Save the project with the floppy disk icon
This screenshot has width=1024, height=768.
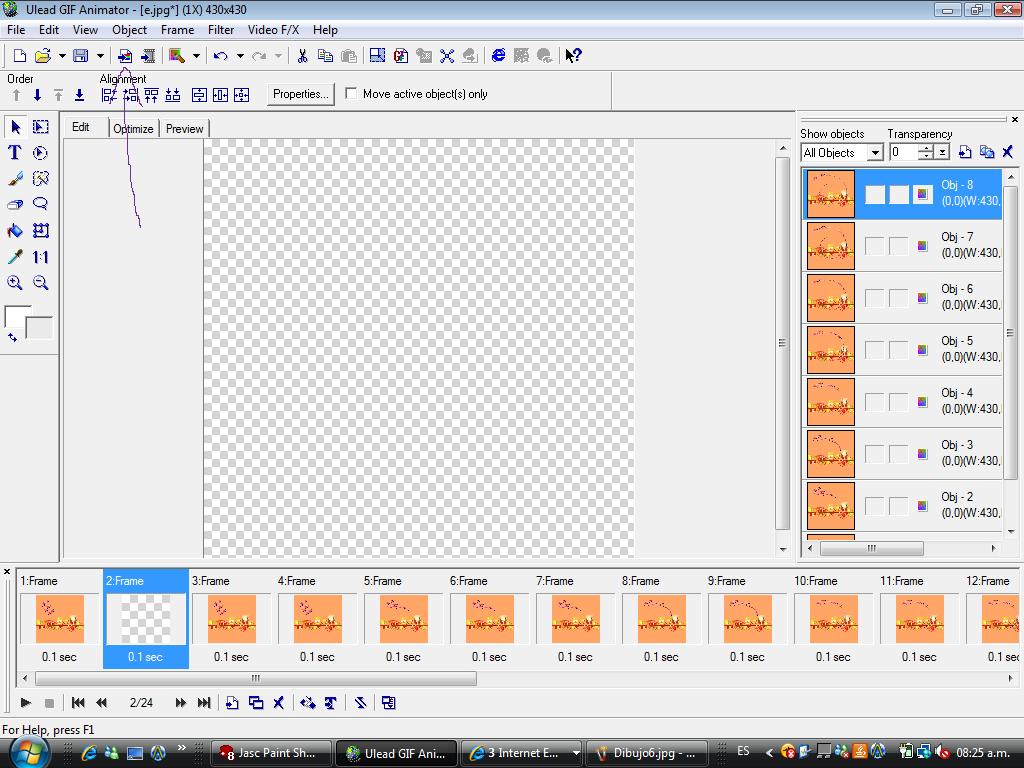[80, 56]
